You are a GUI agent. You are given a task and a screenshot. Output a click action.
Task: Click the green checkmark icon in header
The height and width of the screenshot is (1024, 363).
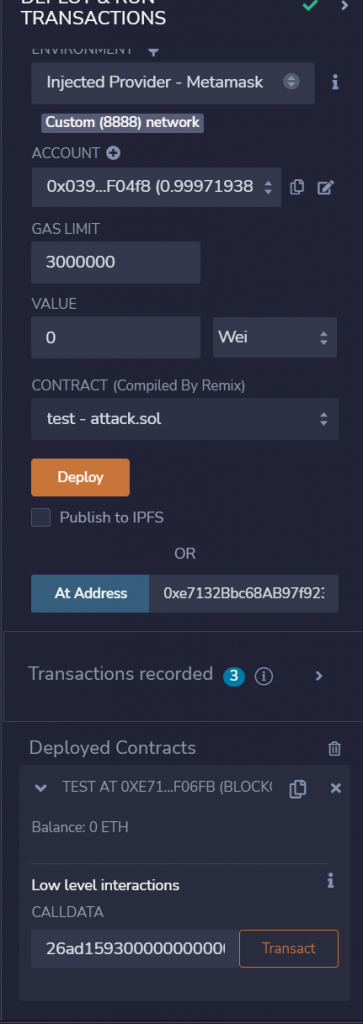click(x=310, y=5)
